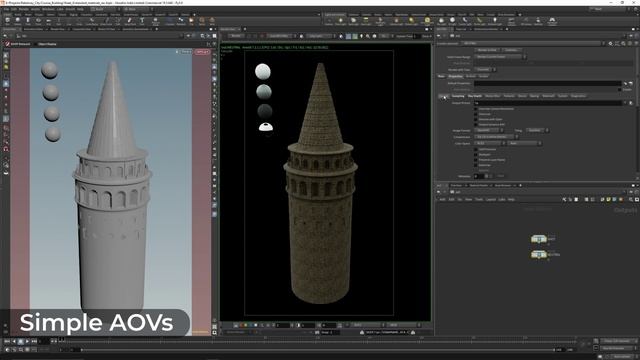The height and width of the screenshot is (360, 640).
Task: Open the Render menu
Action: pyautogui.click(x=24, y=9)
